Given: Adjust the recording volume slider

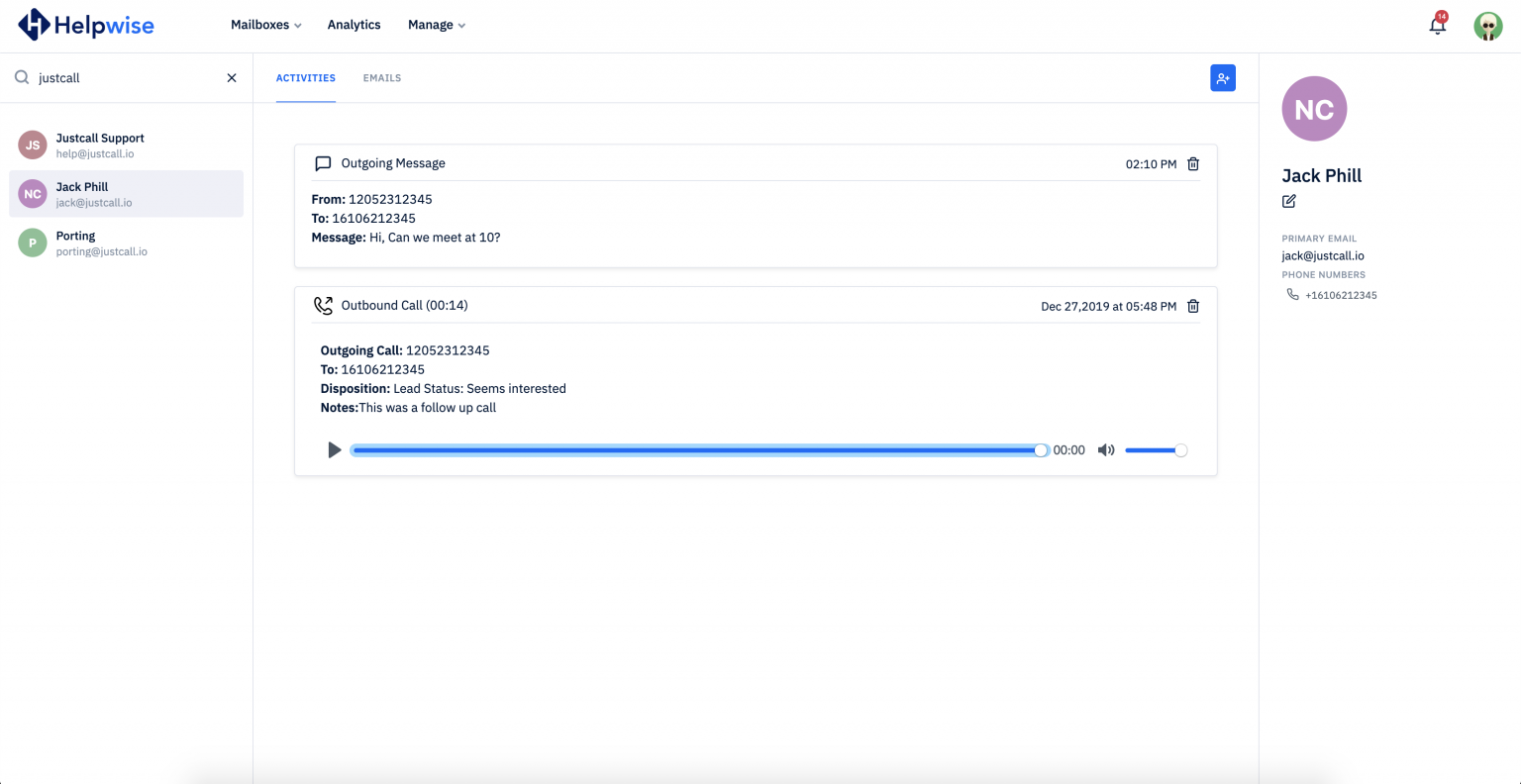Looking at the screenshot, I should point(1157,449).
